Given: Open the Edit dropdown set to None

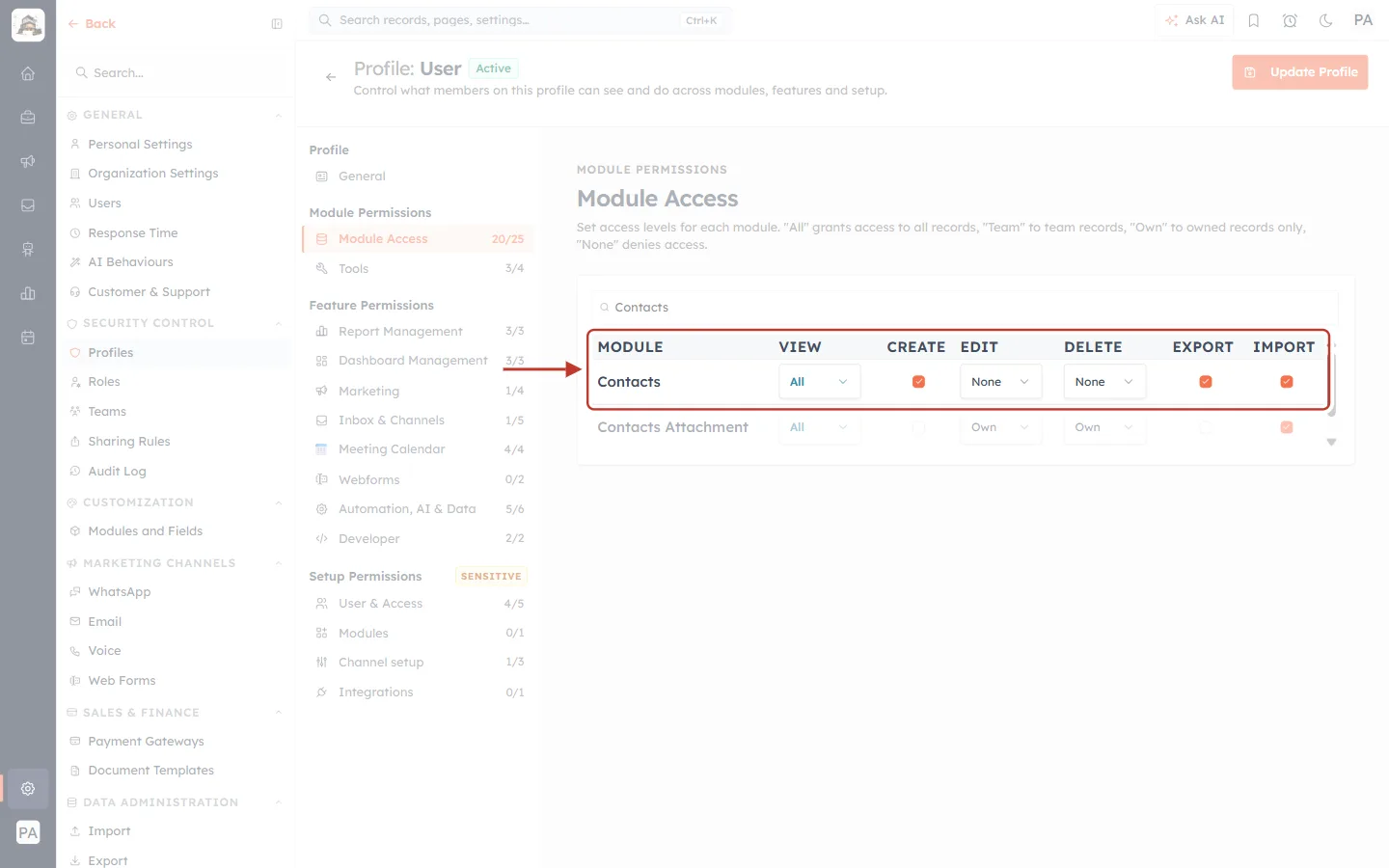Looking at the screenshot, I should click(x=1000, y=382).
